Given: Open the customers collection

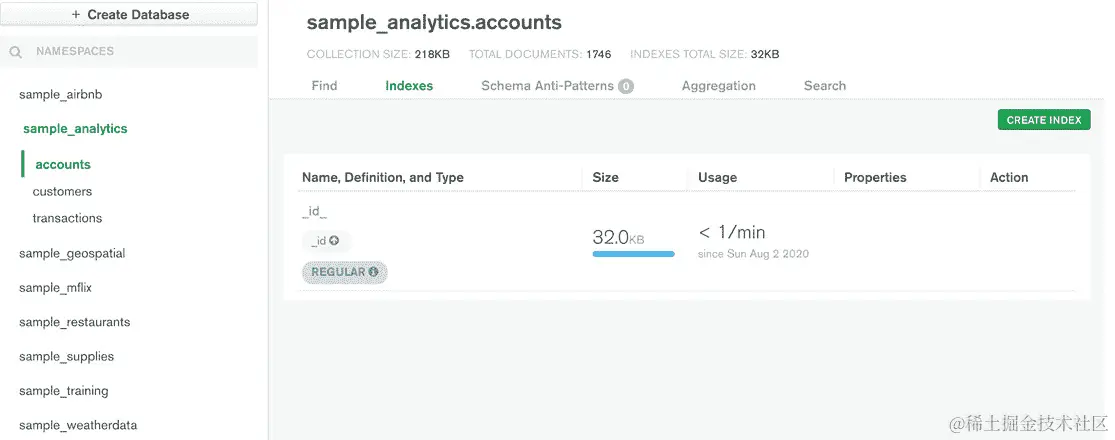Looking at the screenshot, I should pos(62,191).
